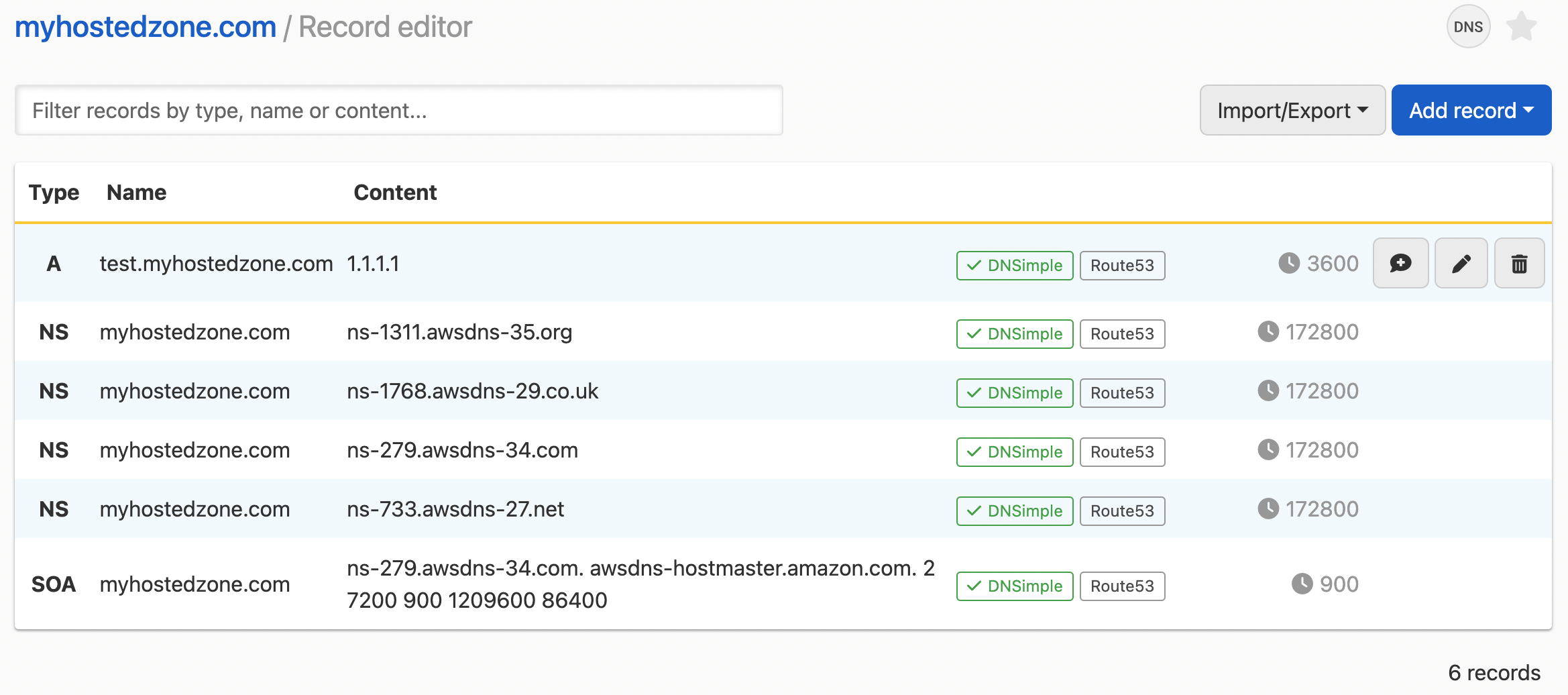The height and width of the screenshot is (695, 1568).
Task: Click Route53 badge on the A record row
Action: (x=1122, y=266)
